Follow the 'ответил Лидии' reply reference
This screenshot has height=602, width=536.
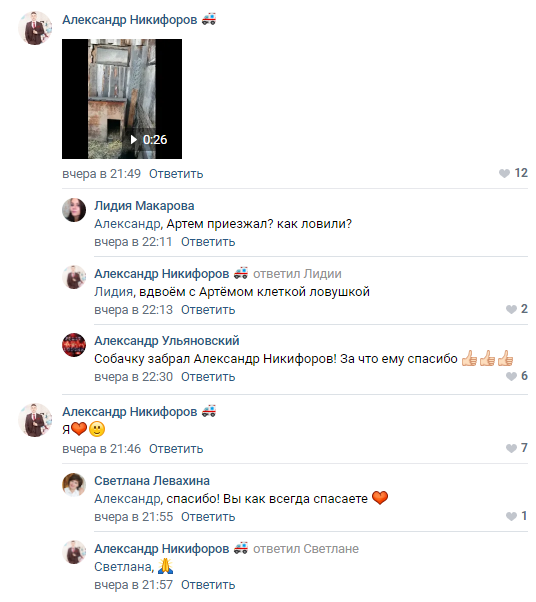coord(297,274)
